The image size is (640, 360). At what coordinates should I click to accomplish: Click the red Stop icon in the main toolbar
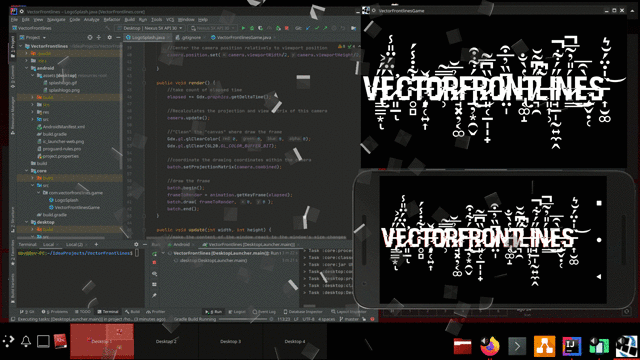[287, 28]
